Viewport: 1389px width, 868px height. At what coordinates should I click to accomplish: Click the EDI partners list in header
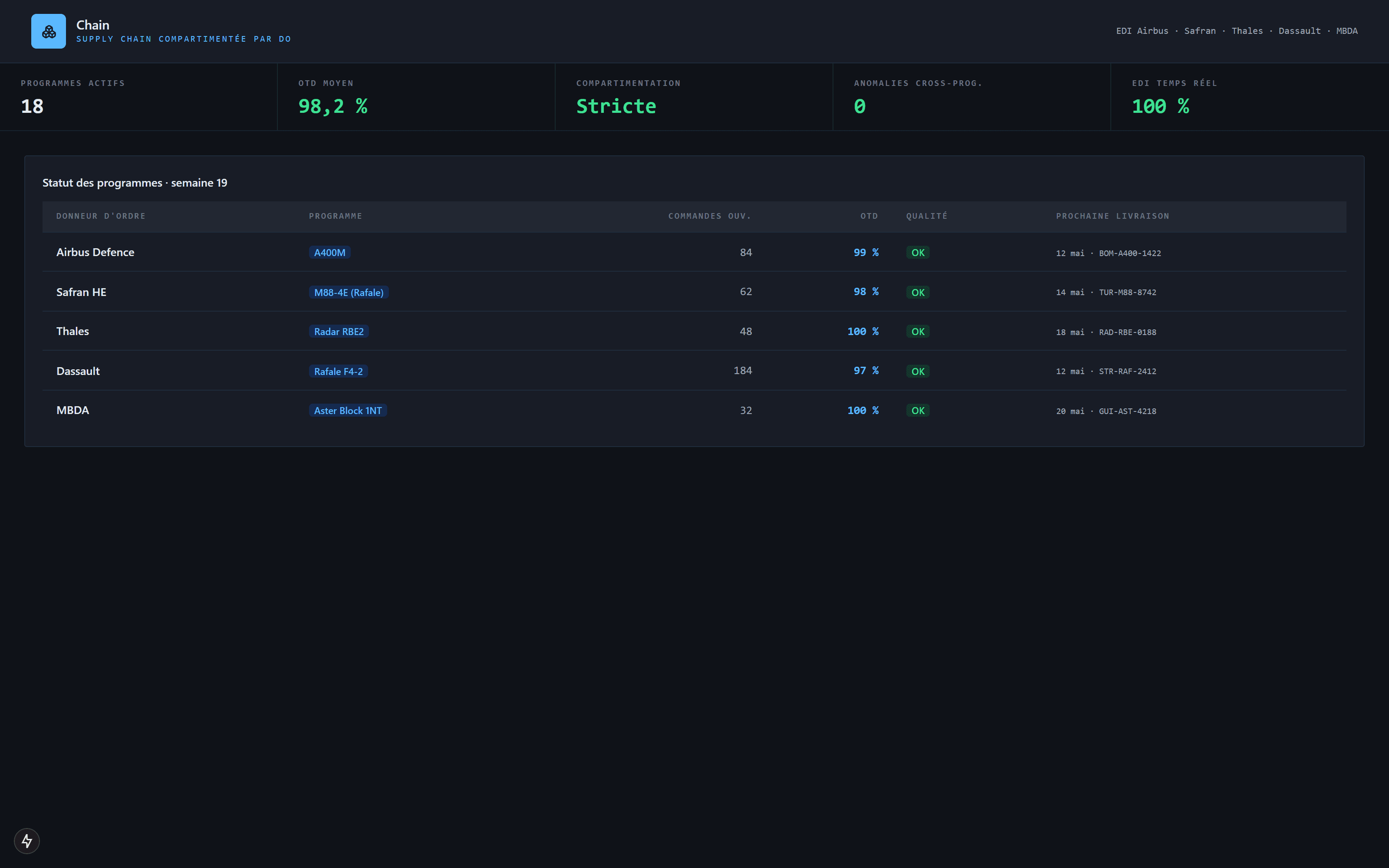[x=1236, y=31]
